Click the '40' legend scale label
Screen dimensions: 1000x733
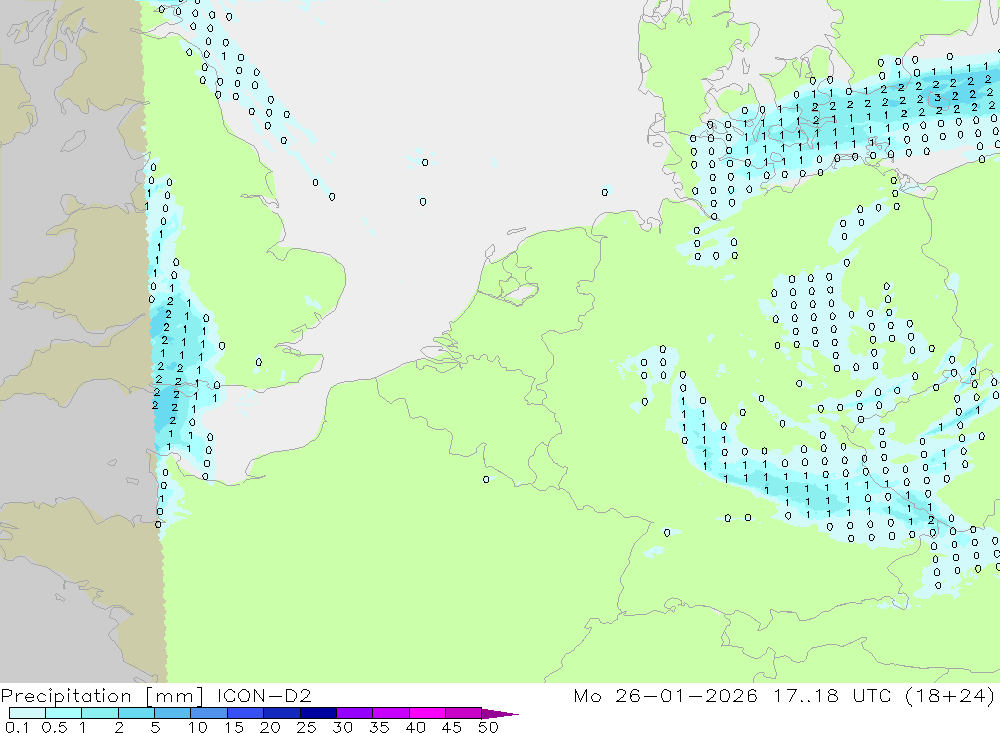(415, 727)
